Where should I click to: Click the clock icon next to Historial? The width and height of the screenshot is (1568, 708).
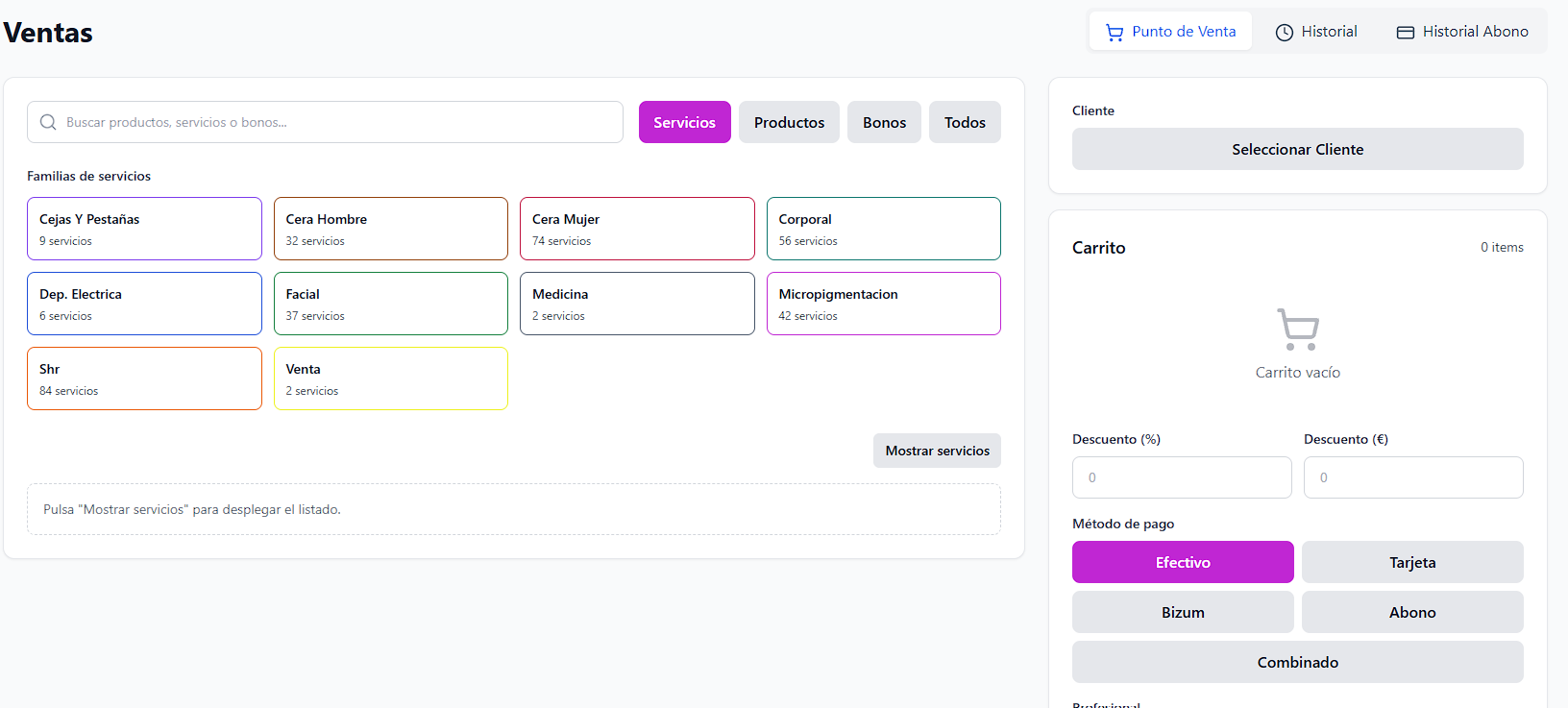1285,33
